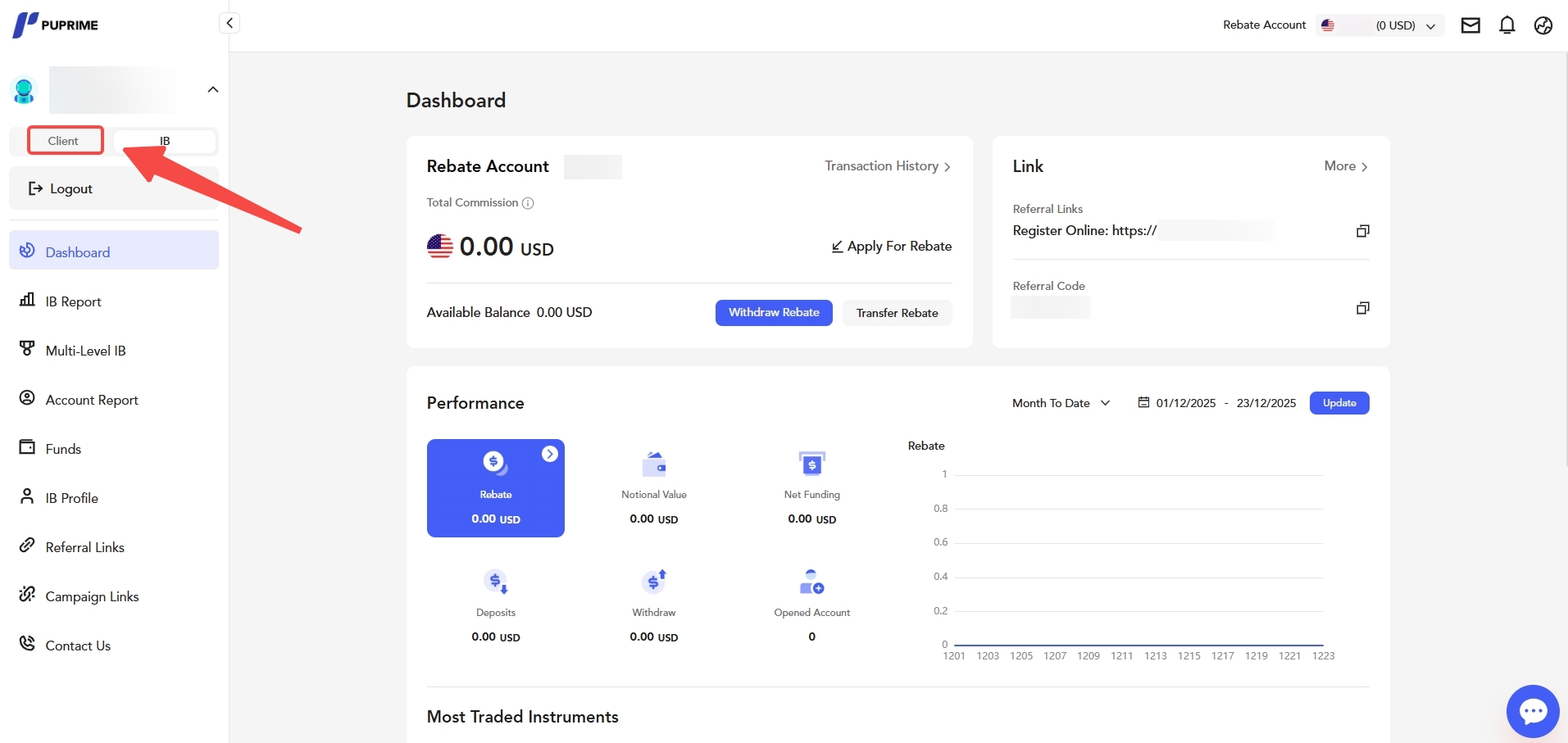The width and height of the screenshot is (1568, 743).
Task: Copy the Register Online referral link
Action: (x=1362, y=231)
